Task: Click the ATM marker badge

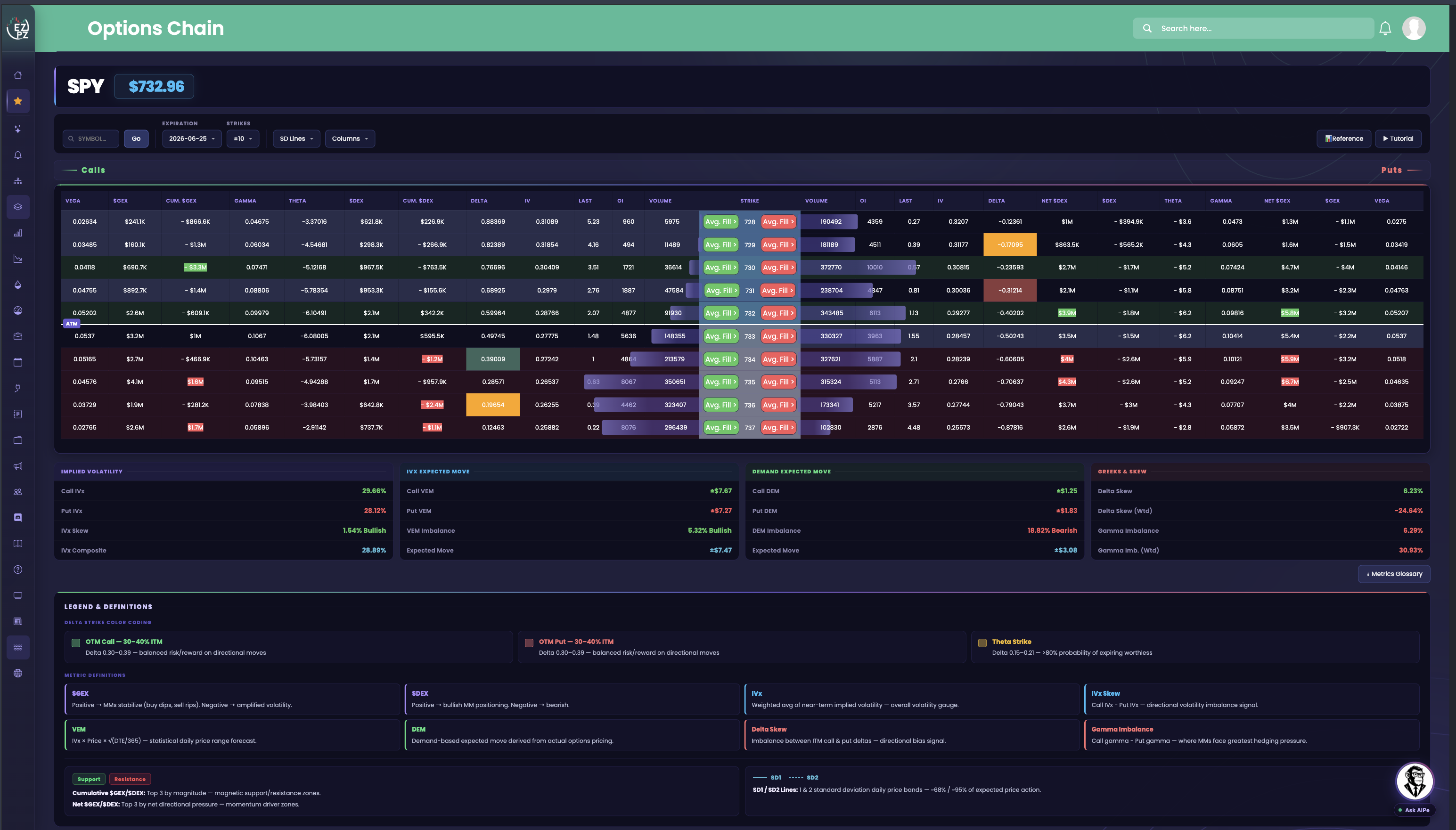Action: coord(71,324)
